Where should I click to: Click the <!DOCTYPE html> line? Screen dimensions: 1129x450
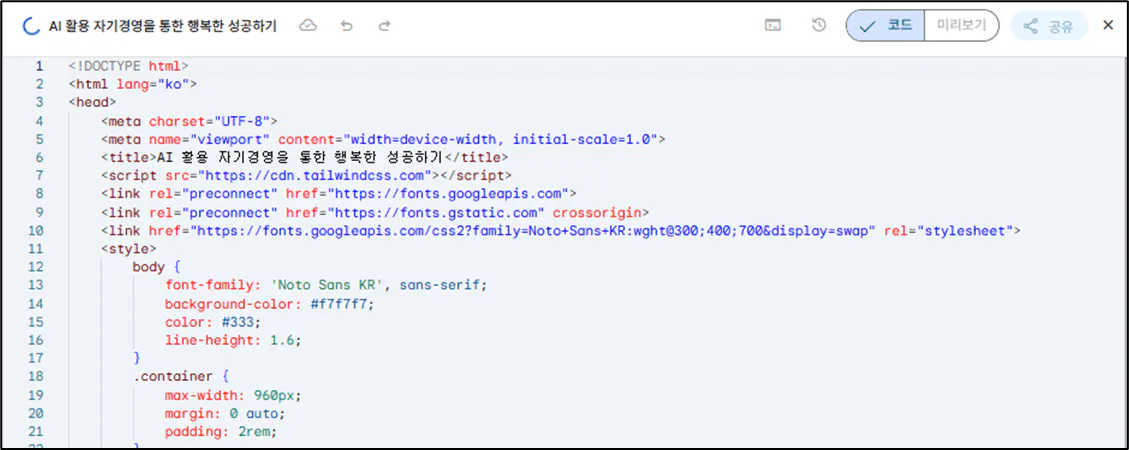click(128, 66)
